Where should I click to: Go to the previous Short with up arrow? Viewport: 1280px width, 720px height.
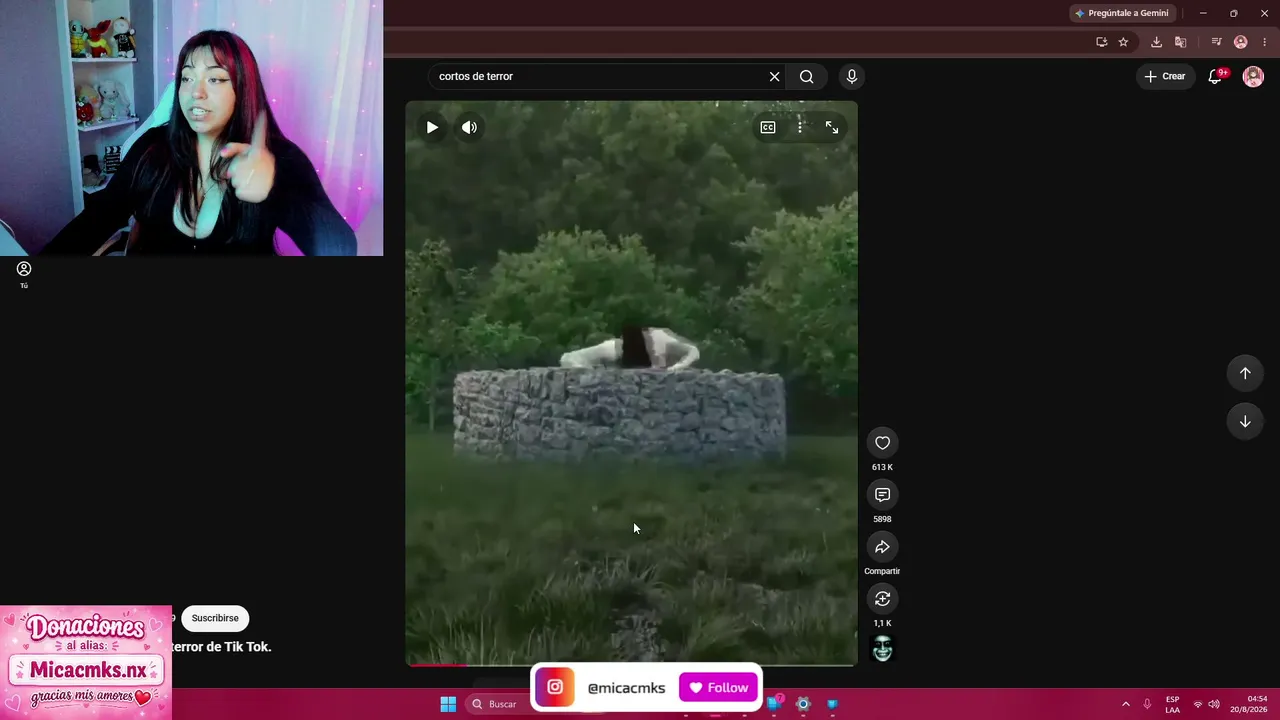pyautogui.click(x=1245, y=373)
